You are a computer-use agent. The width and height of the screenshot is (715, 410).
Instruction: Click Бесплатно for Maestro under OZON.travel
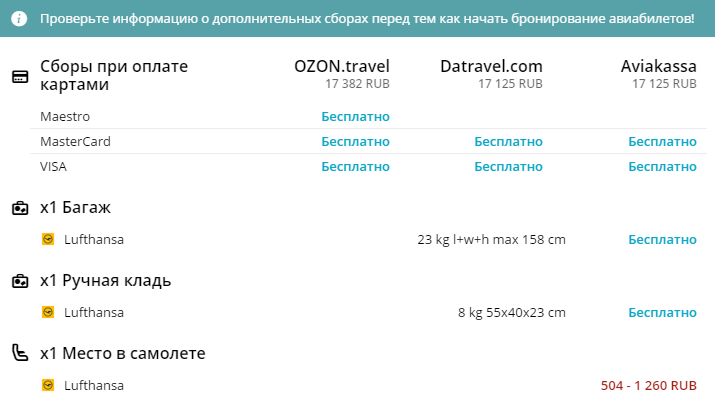(355, 117)
